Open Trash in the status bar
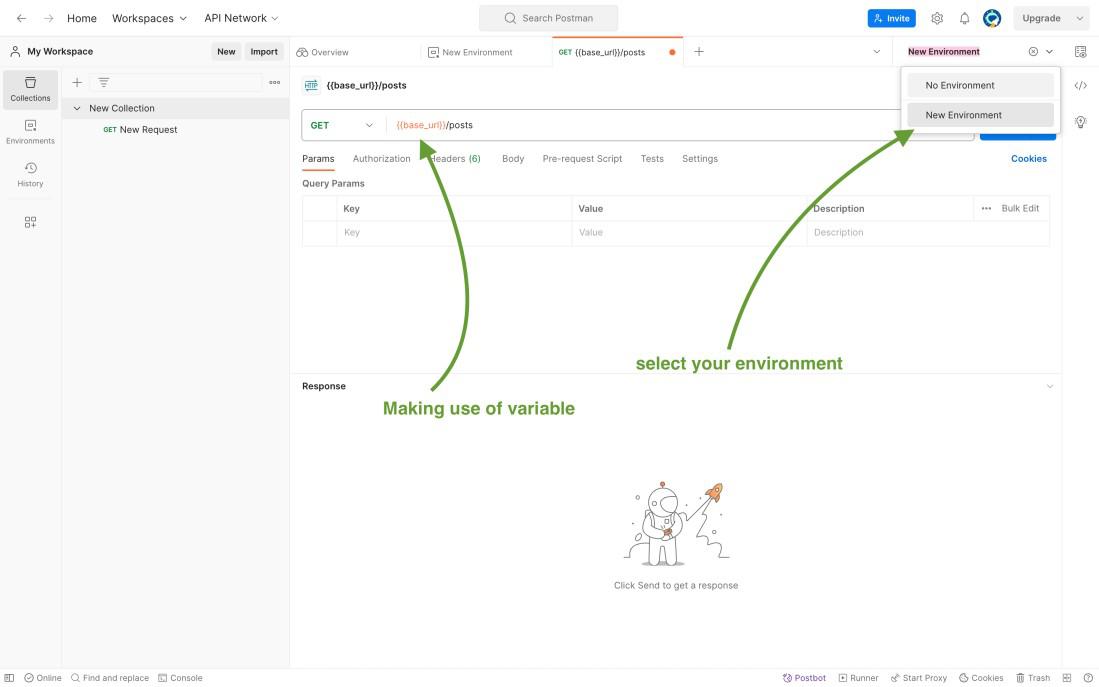 pyautogui.click(x=1032, y=678)
